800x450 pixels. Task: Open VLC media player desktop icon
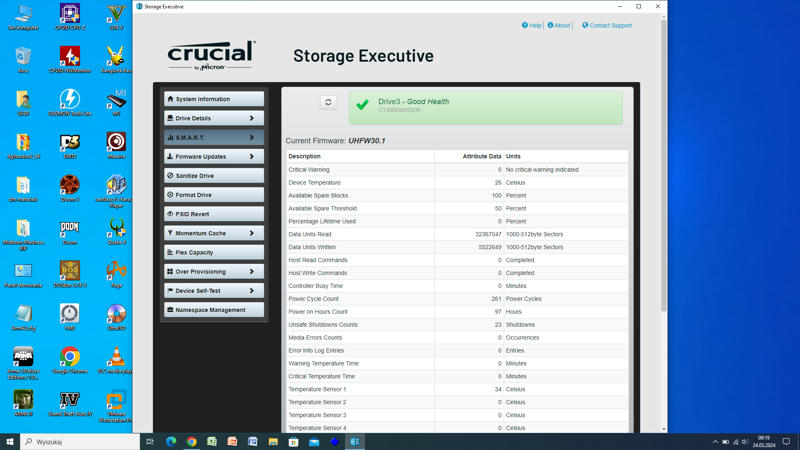tap(116, 360)
